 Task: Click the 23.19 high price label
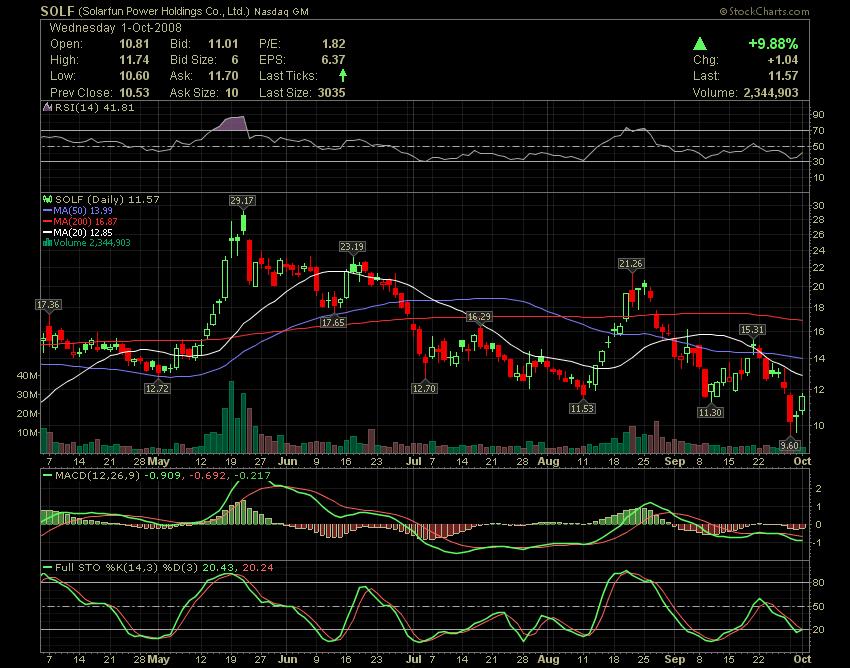(352, 247)
